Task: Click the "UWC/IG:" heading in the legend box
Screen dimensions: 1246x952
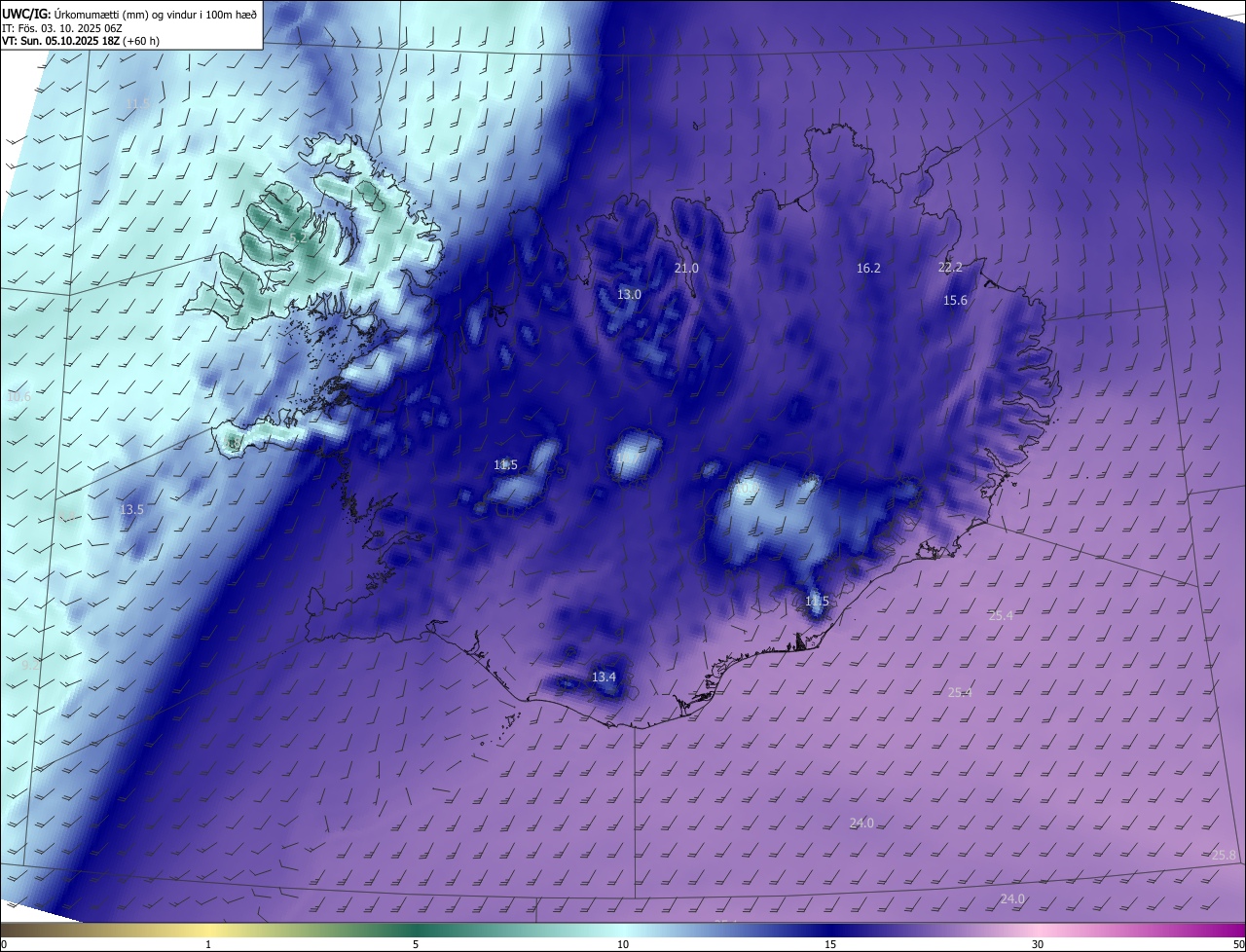Action: tap(27, 14)
